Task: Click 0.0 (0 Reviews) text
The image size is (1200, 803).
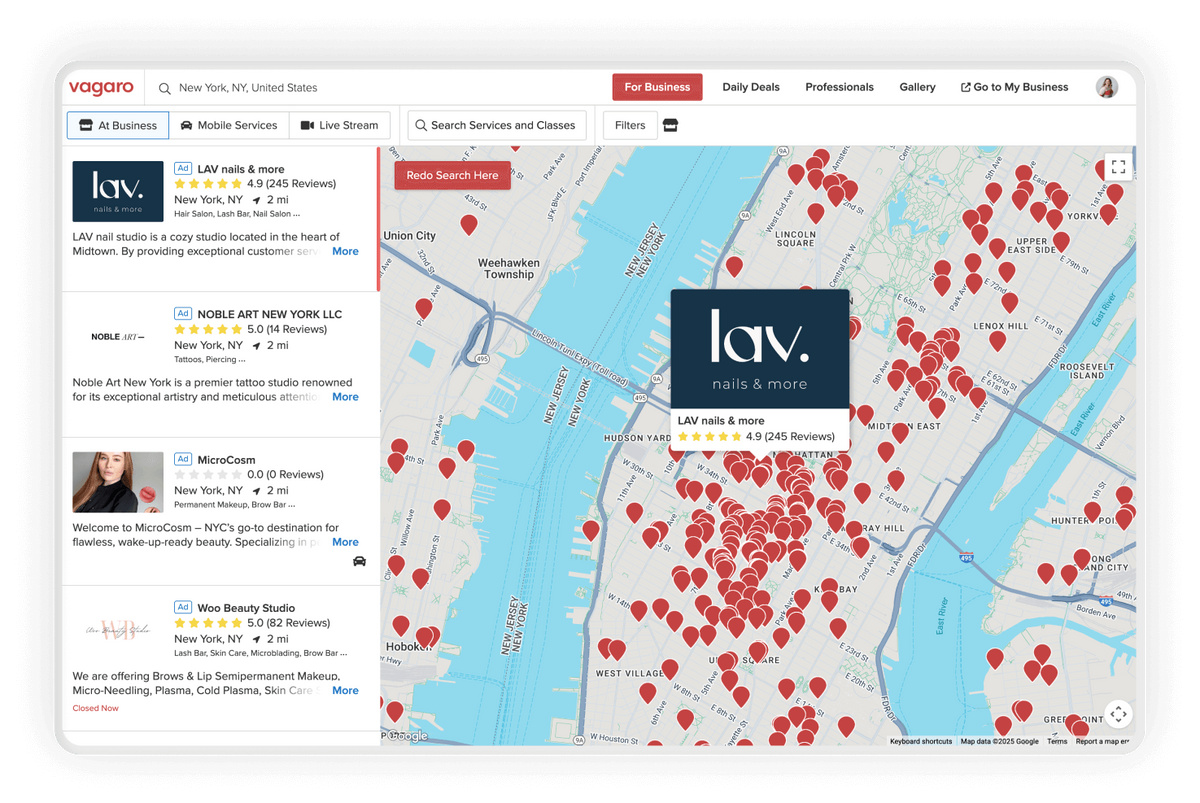Action: pyautogui.click(x=285, y=475)
